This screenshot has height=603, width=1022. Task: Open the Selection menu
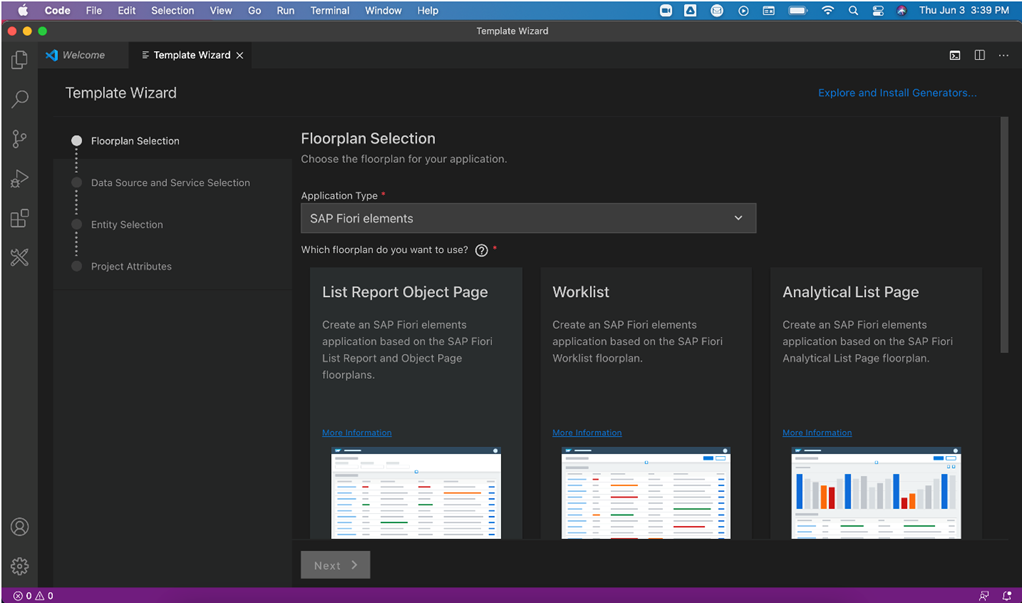(x=173, y=10)
